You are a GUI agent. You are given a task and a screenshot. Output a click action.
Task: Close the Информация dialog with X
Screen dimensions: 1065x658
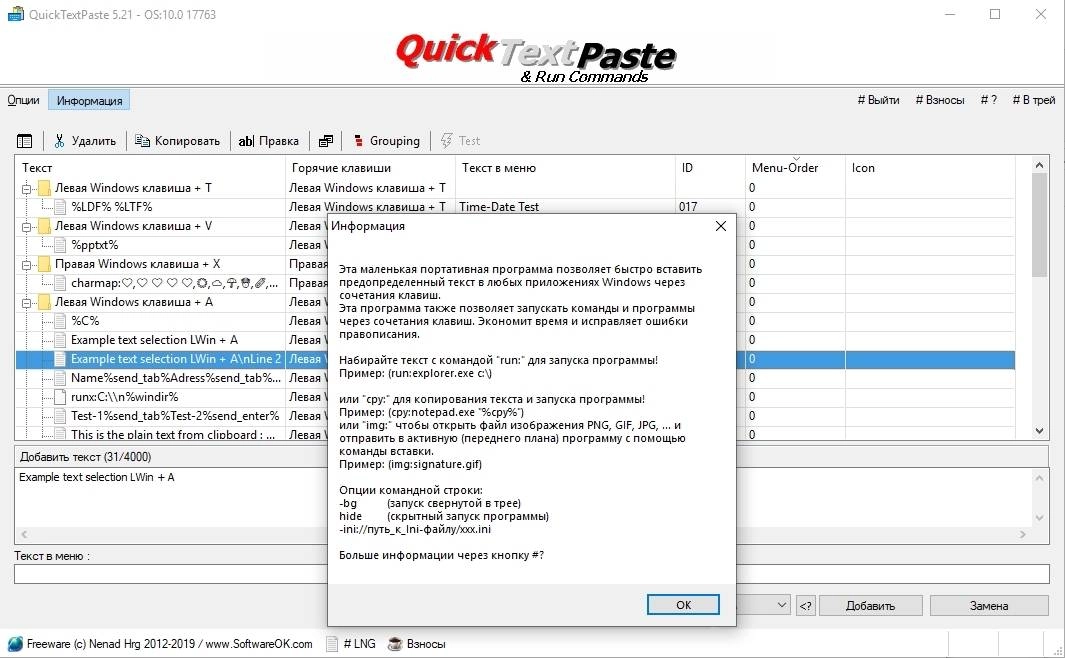click(x=721, y=226)
